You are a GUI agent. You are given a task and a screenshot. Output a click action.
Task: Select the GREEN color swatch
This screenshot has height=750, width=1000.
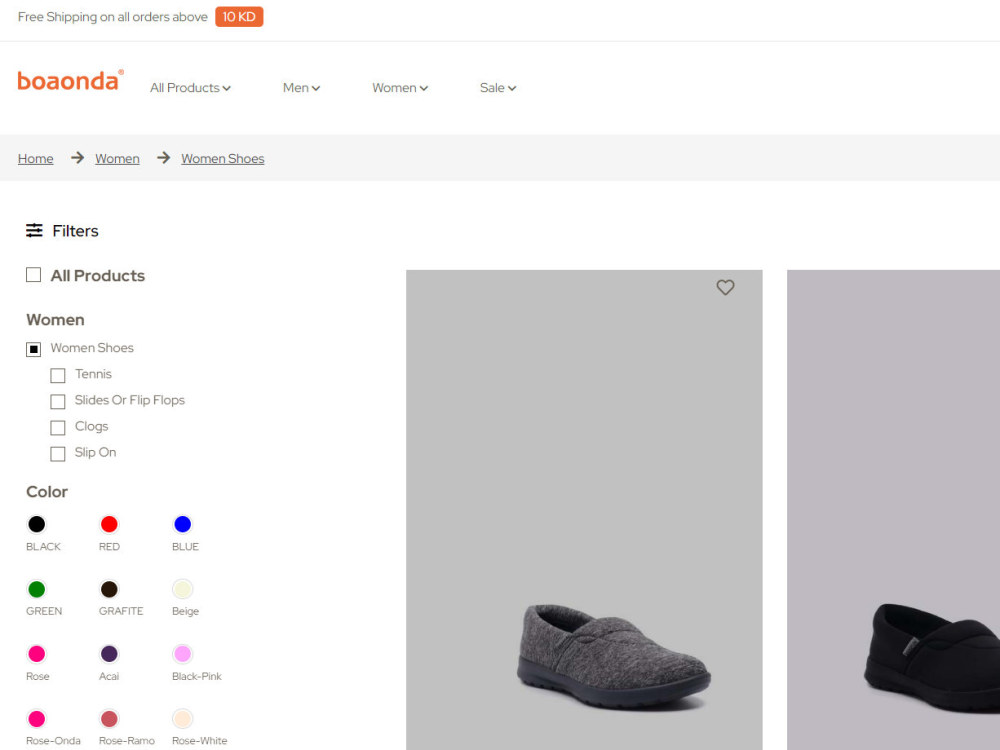click(36, 589)
